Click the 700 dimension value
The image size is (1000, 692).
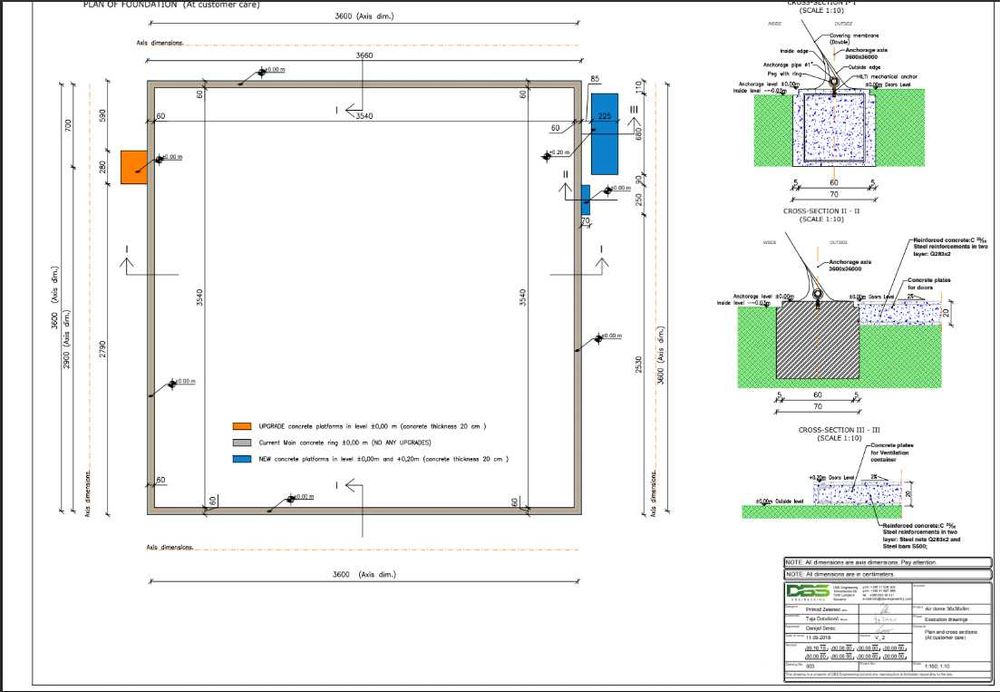(69, 126)
